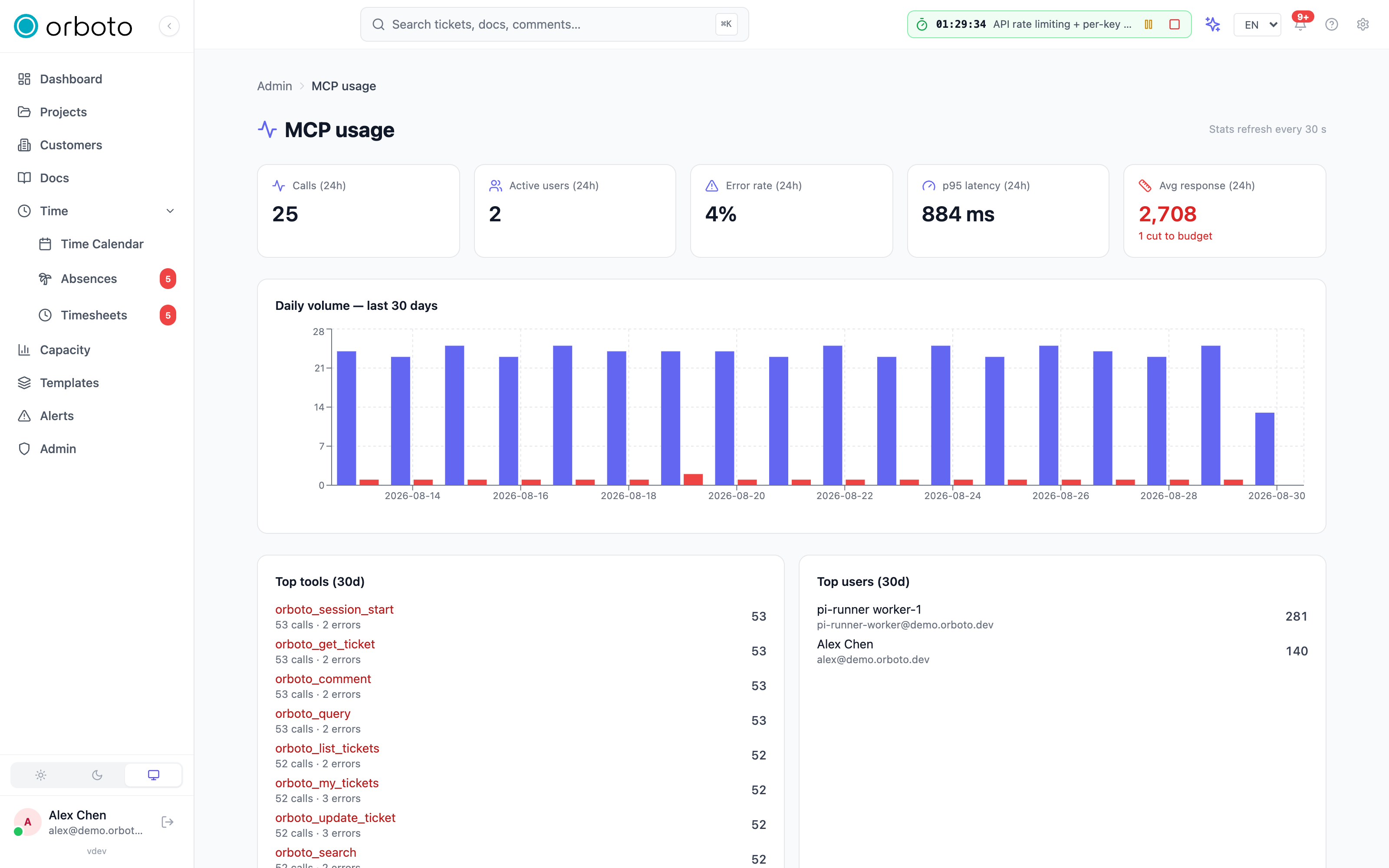Log out using the sign-out icon
Screen dimensions: 1389x868
coord(168,822)
